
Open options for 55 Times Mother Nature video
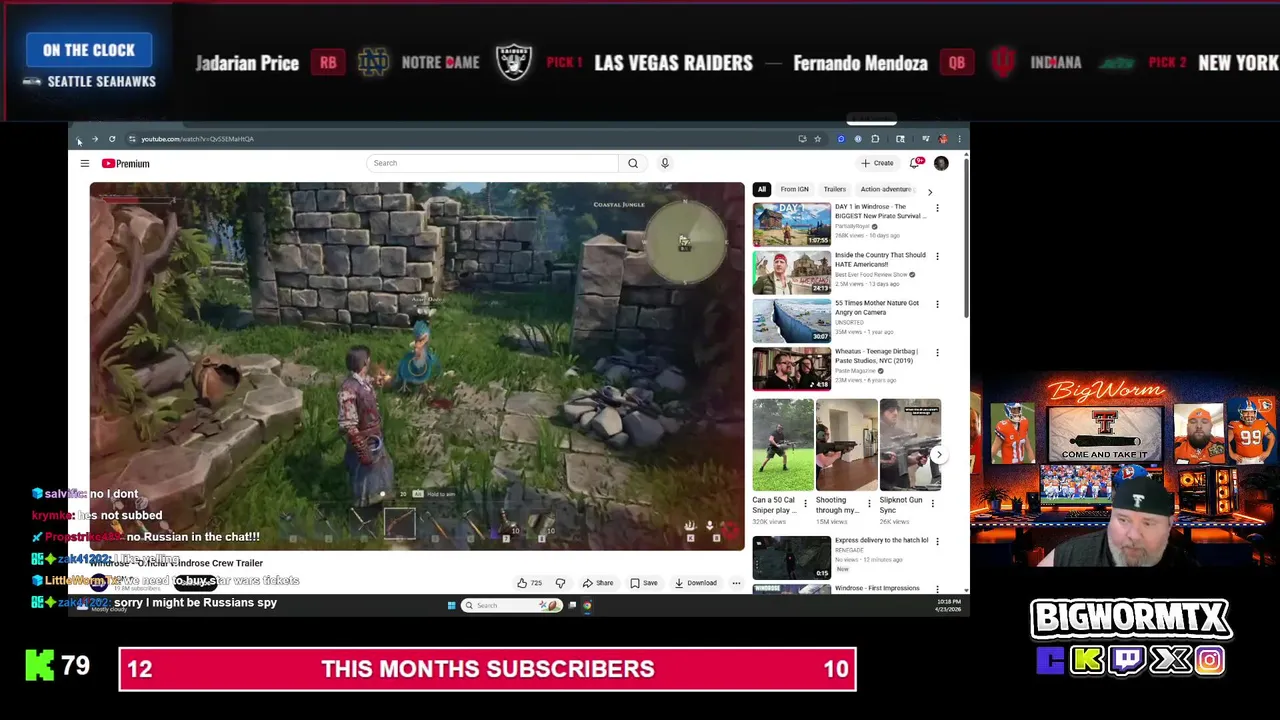click(937, 304)
